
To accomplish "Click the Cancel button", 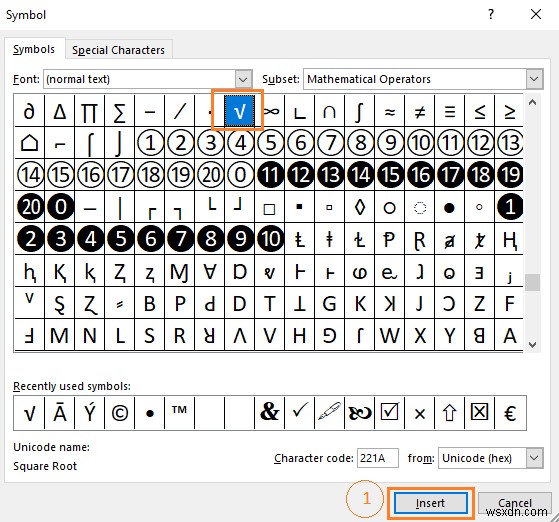I will 514,503.
